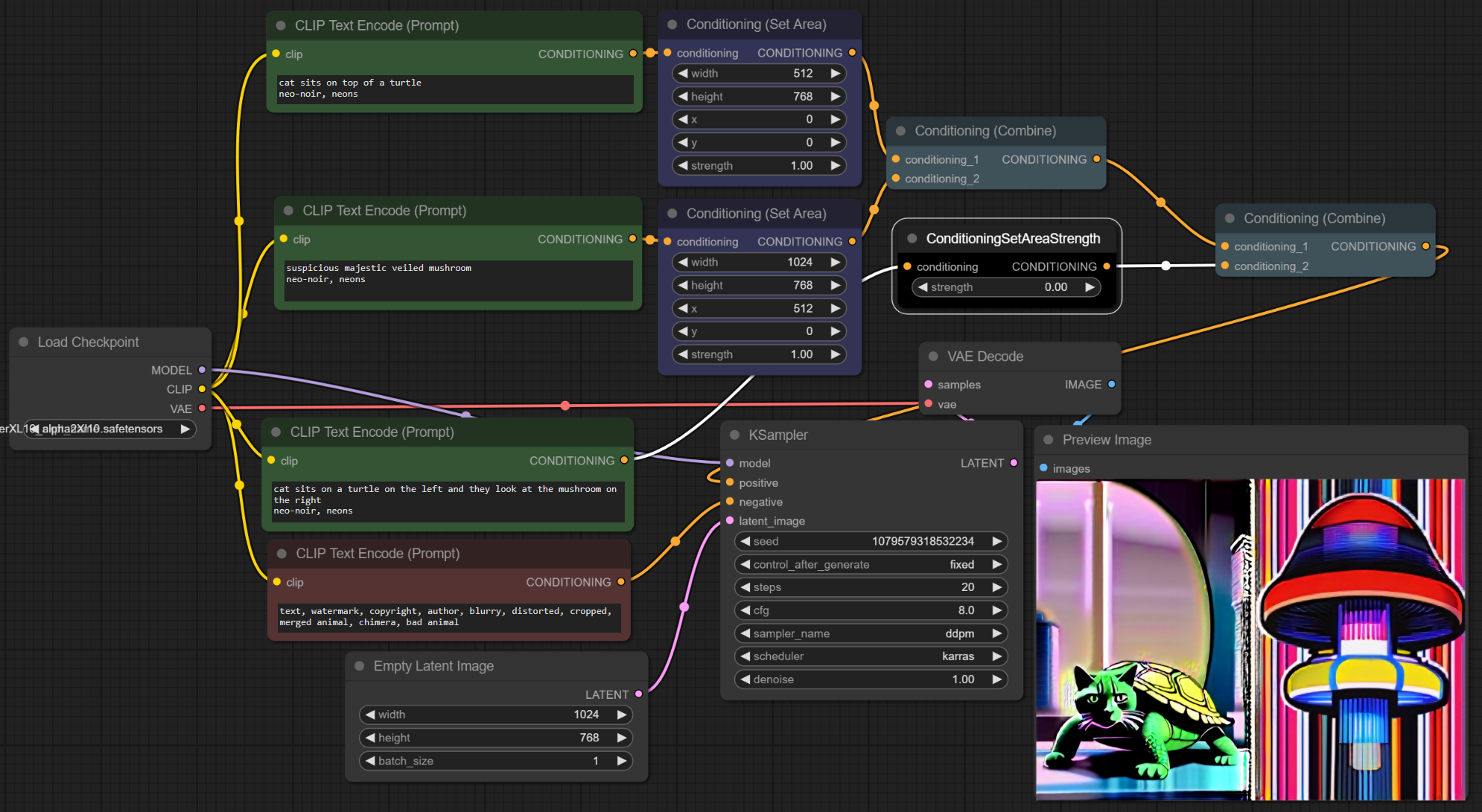Collapse the Preview Image node dot
1482x812 pixels.
(x=1049, y=440)
